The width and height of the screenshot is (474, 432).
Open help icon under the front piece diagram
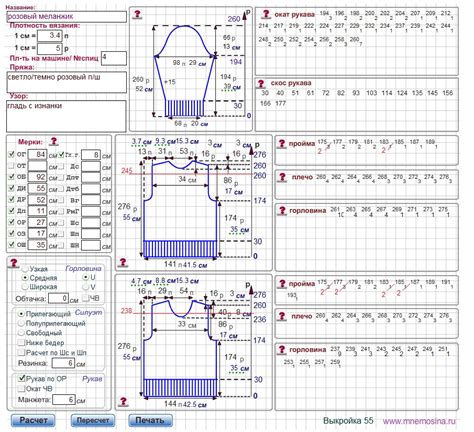[x=123, y=401]
